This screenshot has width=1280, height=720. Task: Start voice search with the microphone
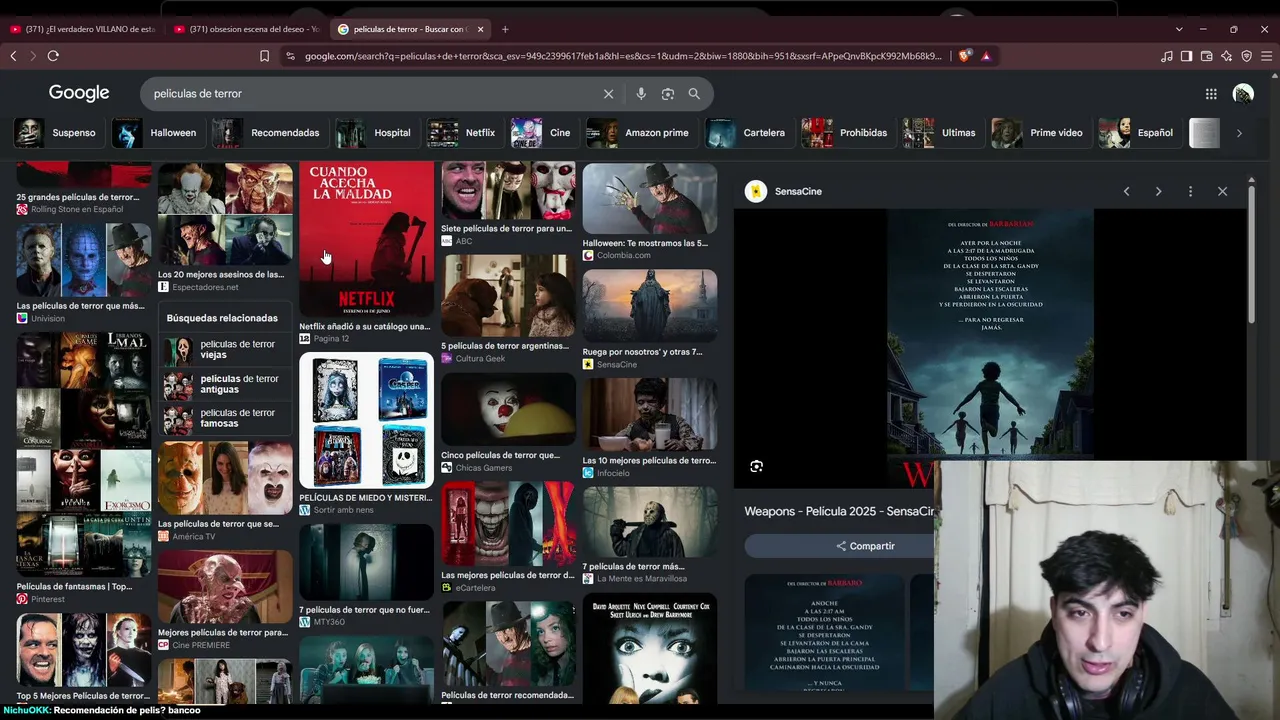click(x=641, y=94)
